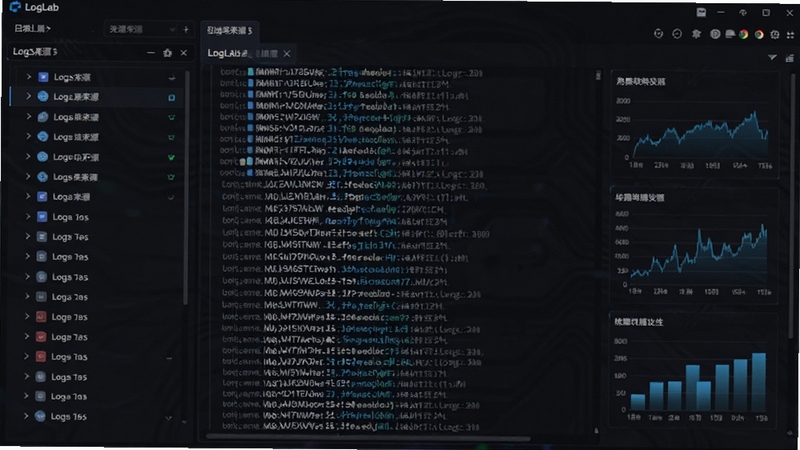Switch to the tab above the LogLab document tab
Image resolution: width=800 pixels, height=450 pixels.
tap(230, 31)
